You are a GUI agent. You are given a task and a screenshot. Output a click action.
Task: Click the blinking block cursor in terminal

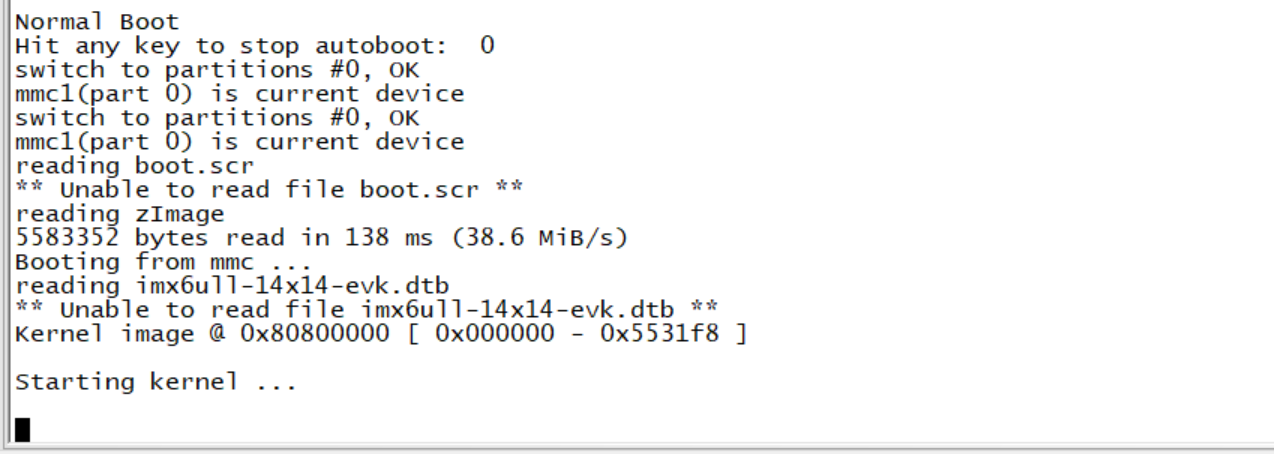[x=22, y=429]
